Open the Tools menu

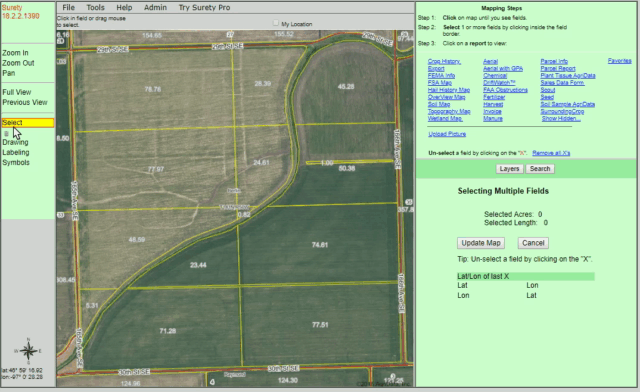tap(96, 7)
